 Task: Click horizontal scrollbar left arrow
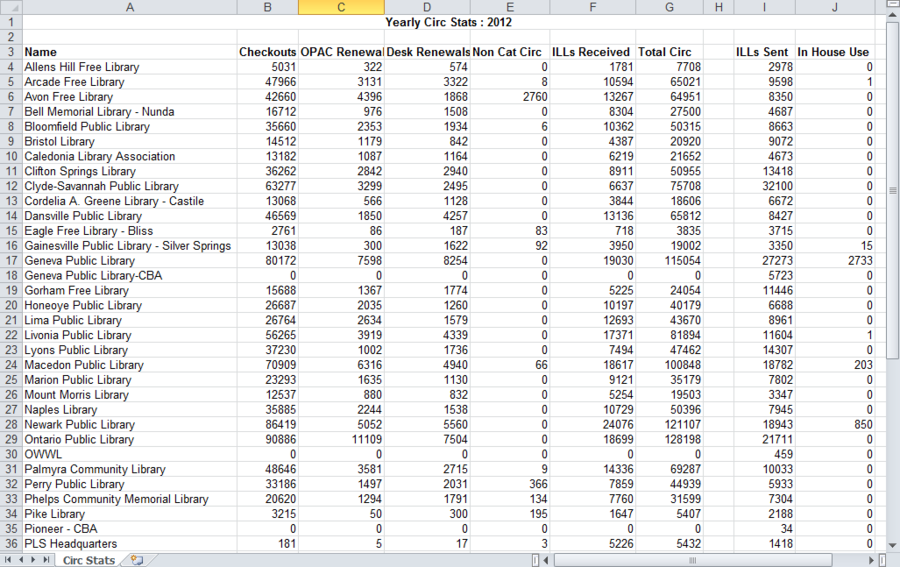click(x=546, y=560)
